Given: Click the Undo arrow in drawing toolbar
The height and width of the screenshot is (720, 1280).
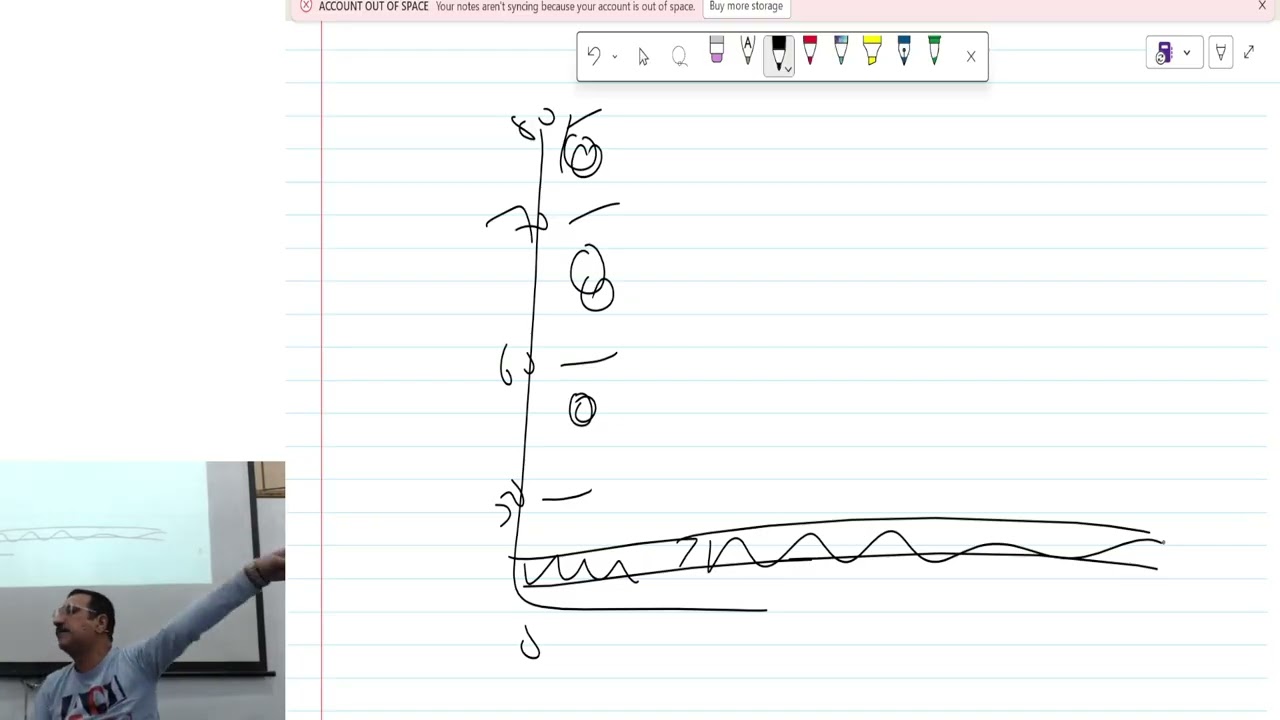Looking at the screenshot, I should [x=593, y=56].
